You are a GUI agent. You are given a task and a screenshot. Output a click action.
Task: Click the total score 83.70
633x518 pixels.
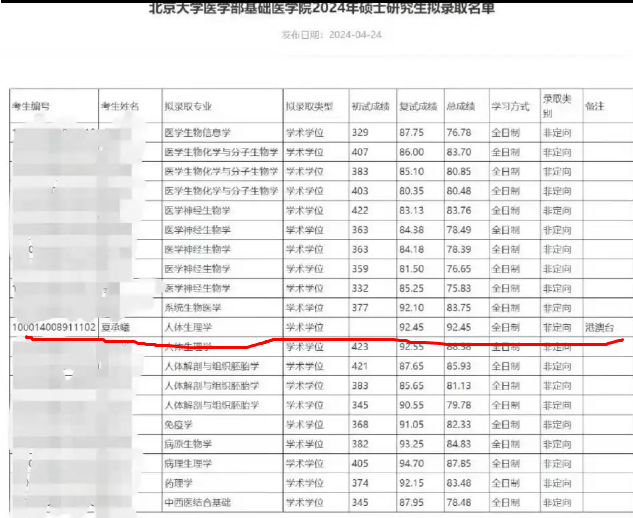pyautogui.click(x=459, y=152)
